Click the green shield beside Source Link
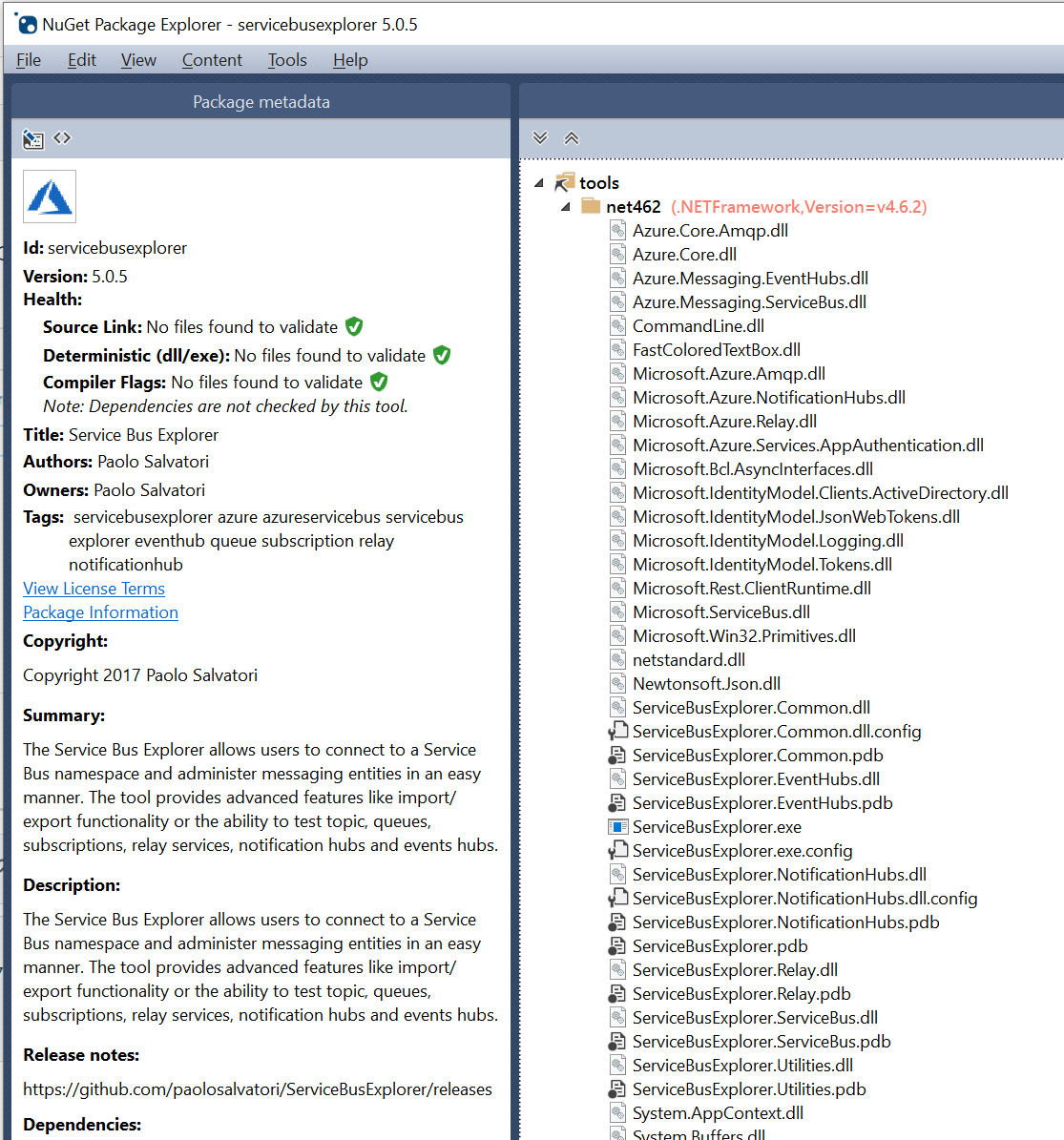The image size is (1064, 1140). (x=354, y=326)
